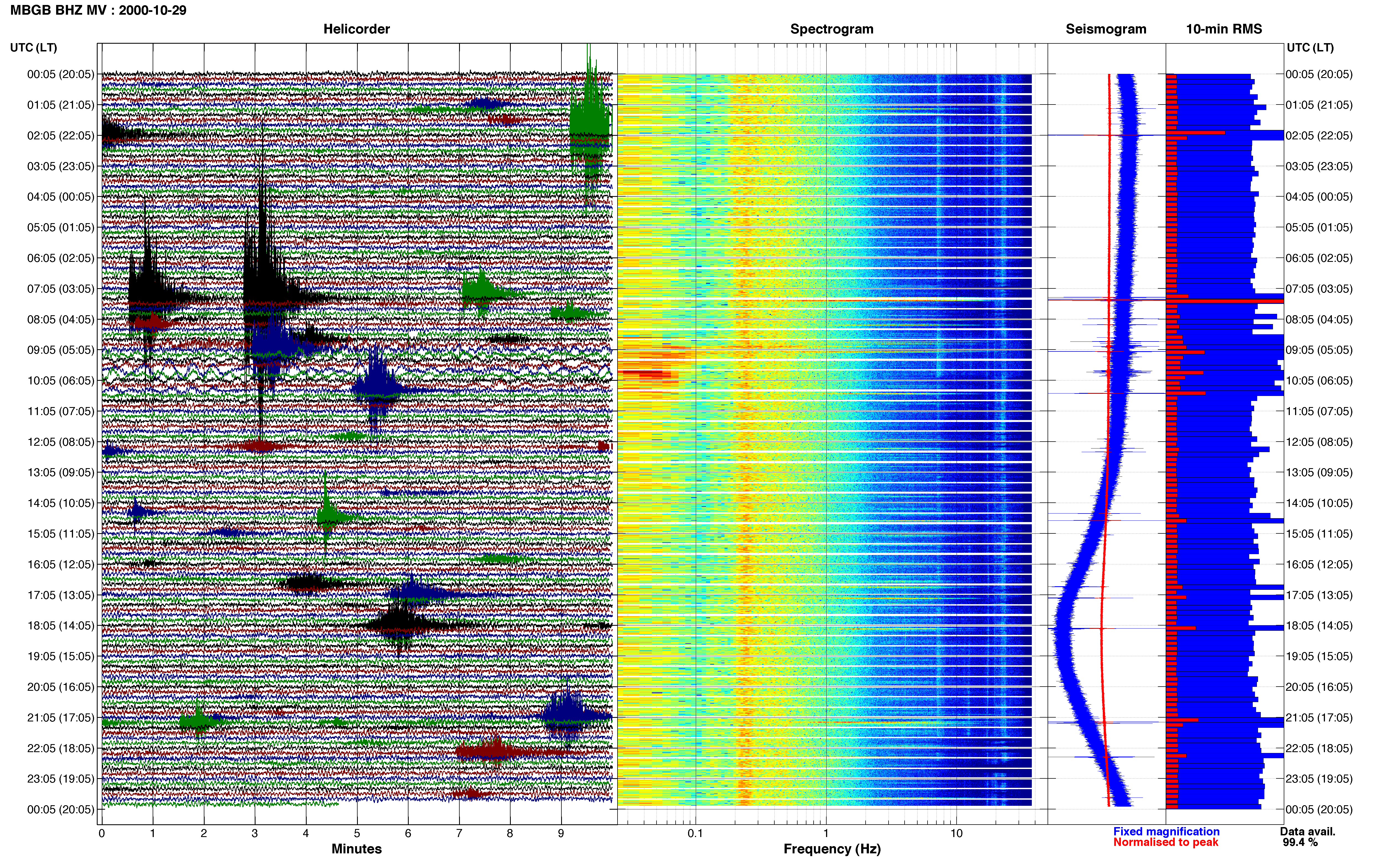Image resolution: width=1388 pixels, height=868 pixels.
Task: Click the '0.1' frequency tick label
Action: (695, 833)
